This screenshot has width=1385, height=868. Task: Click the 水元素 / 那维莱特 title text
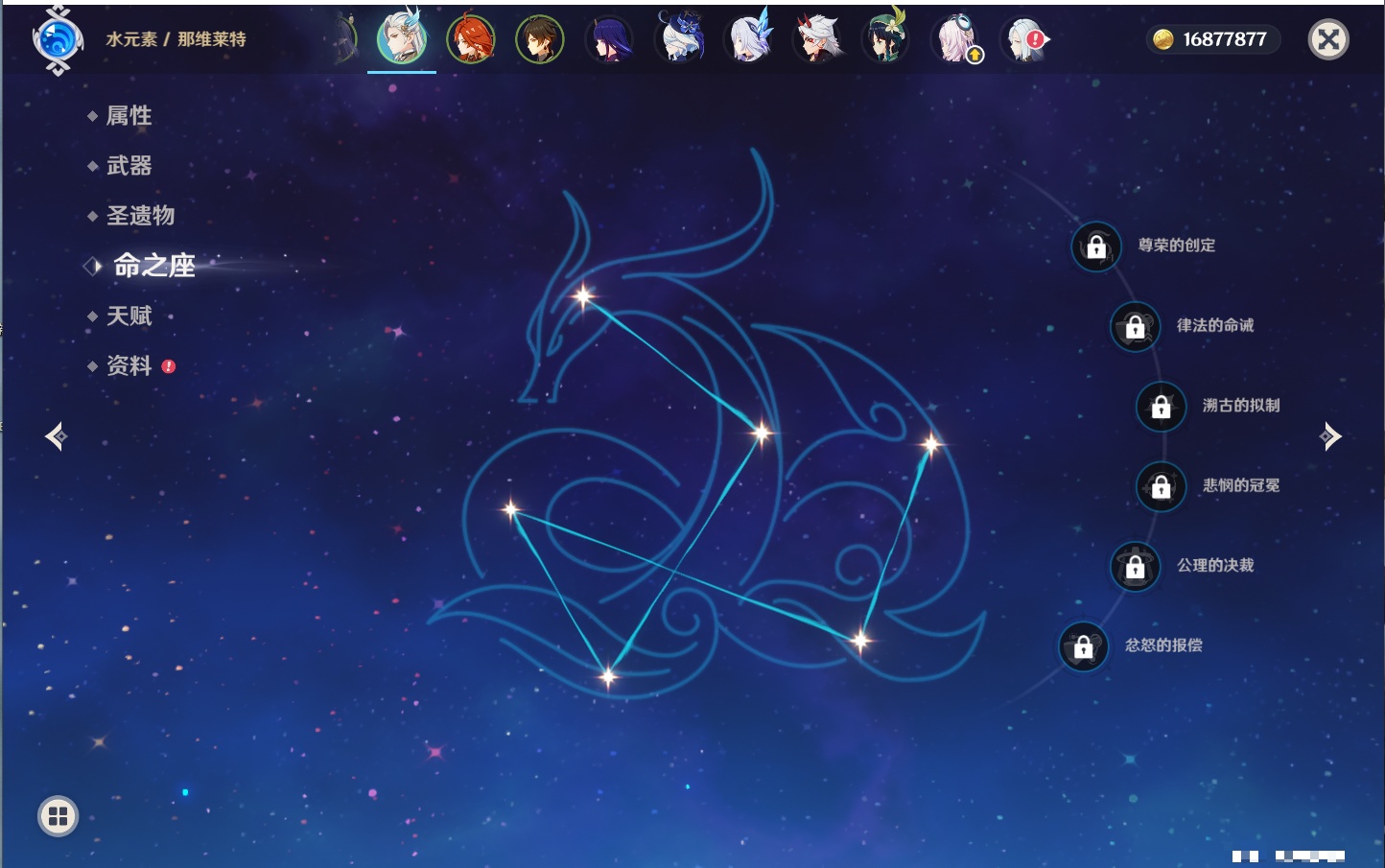176,39
